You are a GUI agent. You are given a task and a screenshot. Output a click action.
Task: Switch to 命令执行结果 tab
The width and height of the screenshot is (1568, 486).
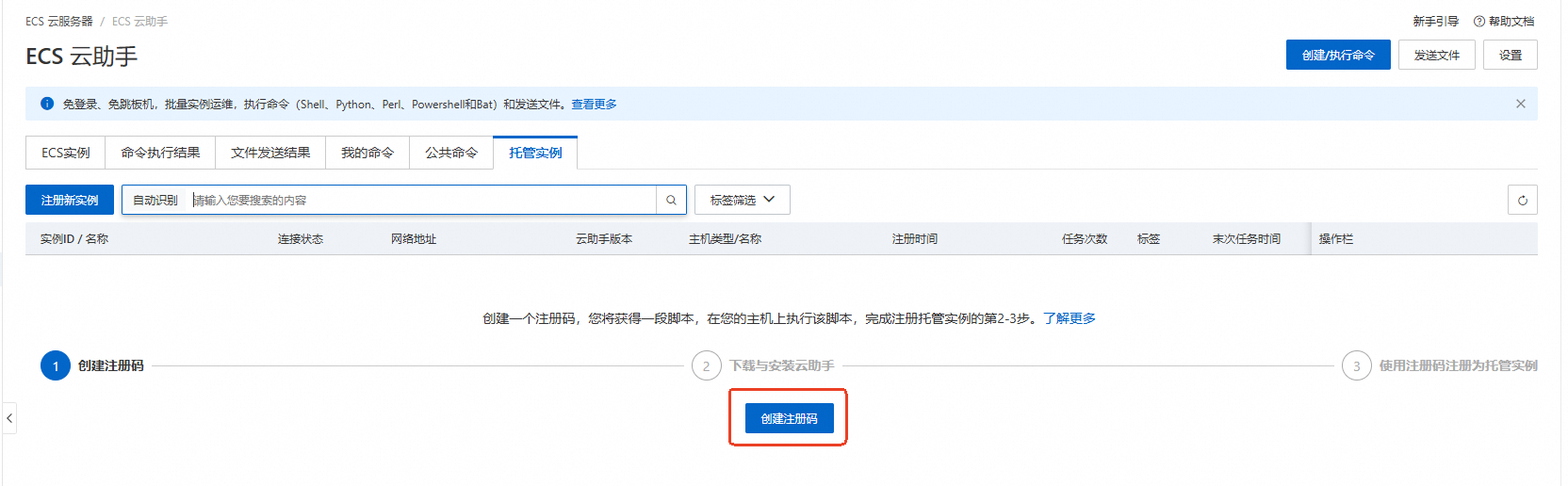160,153
